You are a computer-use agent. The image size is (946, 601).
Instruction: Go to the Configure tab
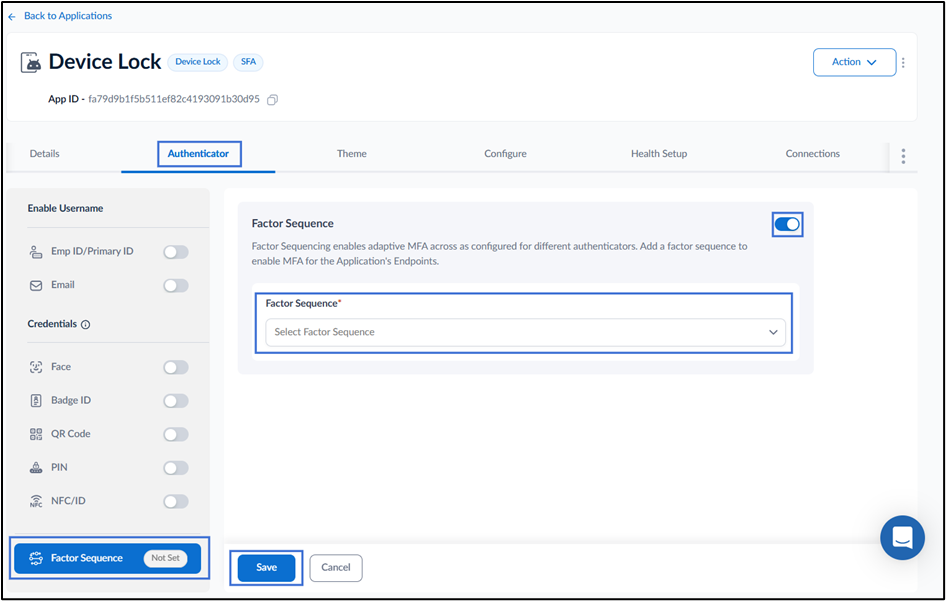point(505,154)
